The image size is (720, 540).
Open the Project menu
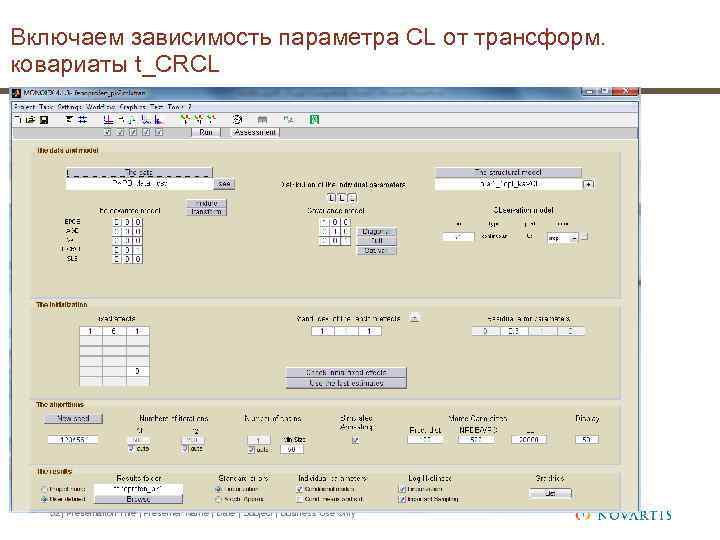pos(24,107)
